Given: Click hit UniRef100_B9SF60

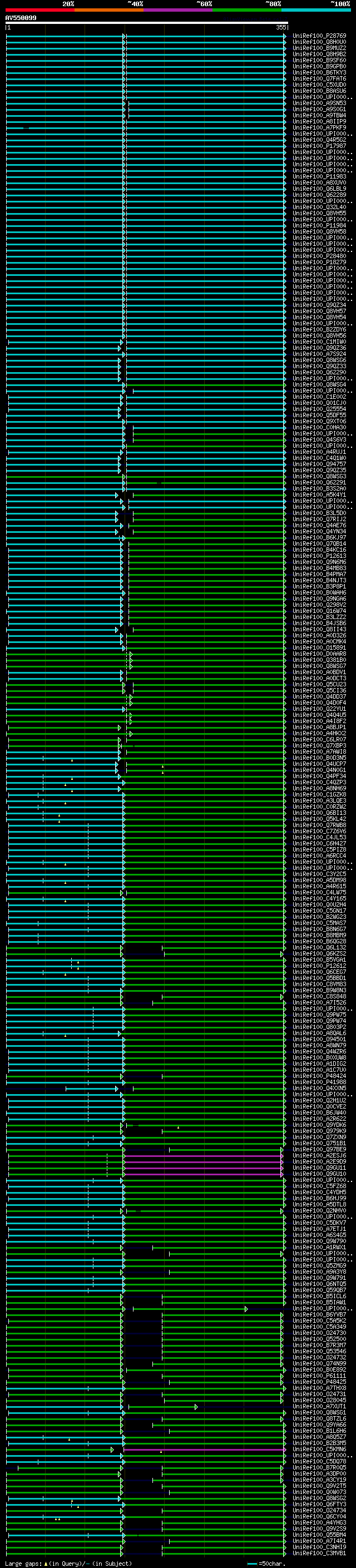Looking at the screenshot, I should pos(319,60).
